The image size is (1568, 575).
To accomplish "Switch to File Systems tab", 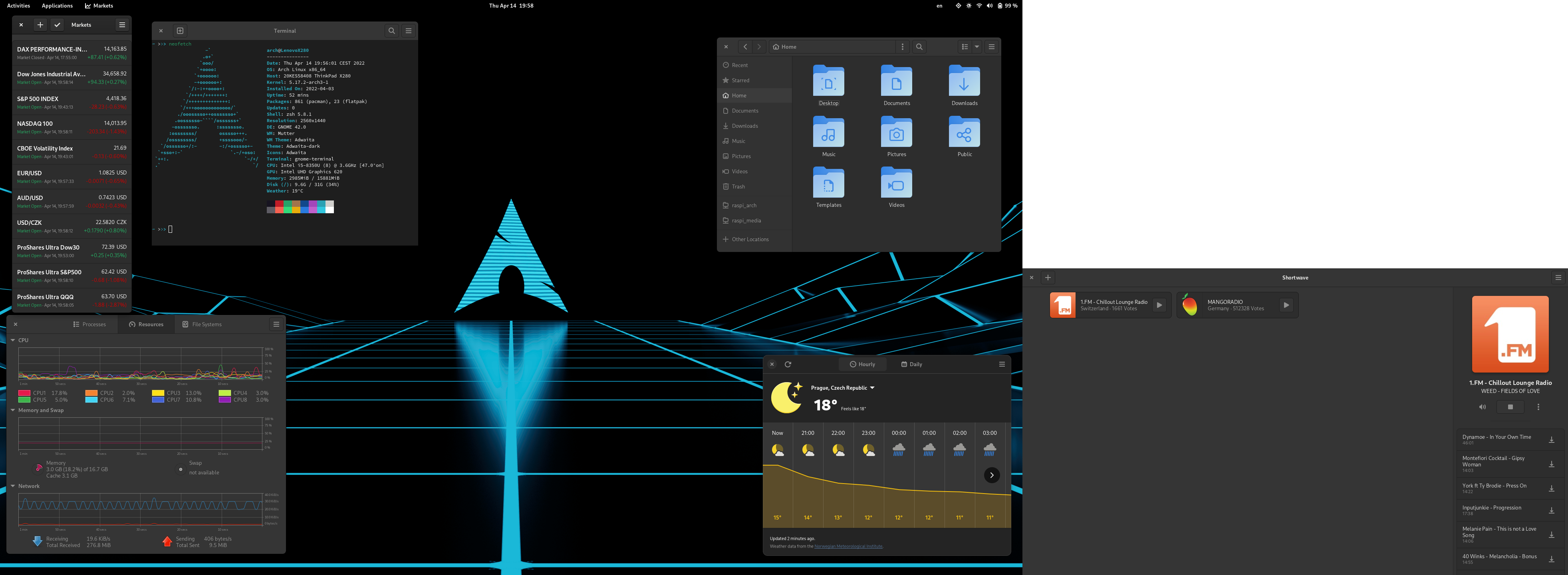I will coord(202,324).
